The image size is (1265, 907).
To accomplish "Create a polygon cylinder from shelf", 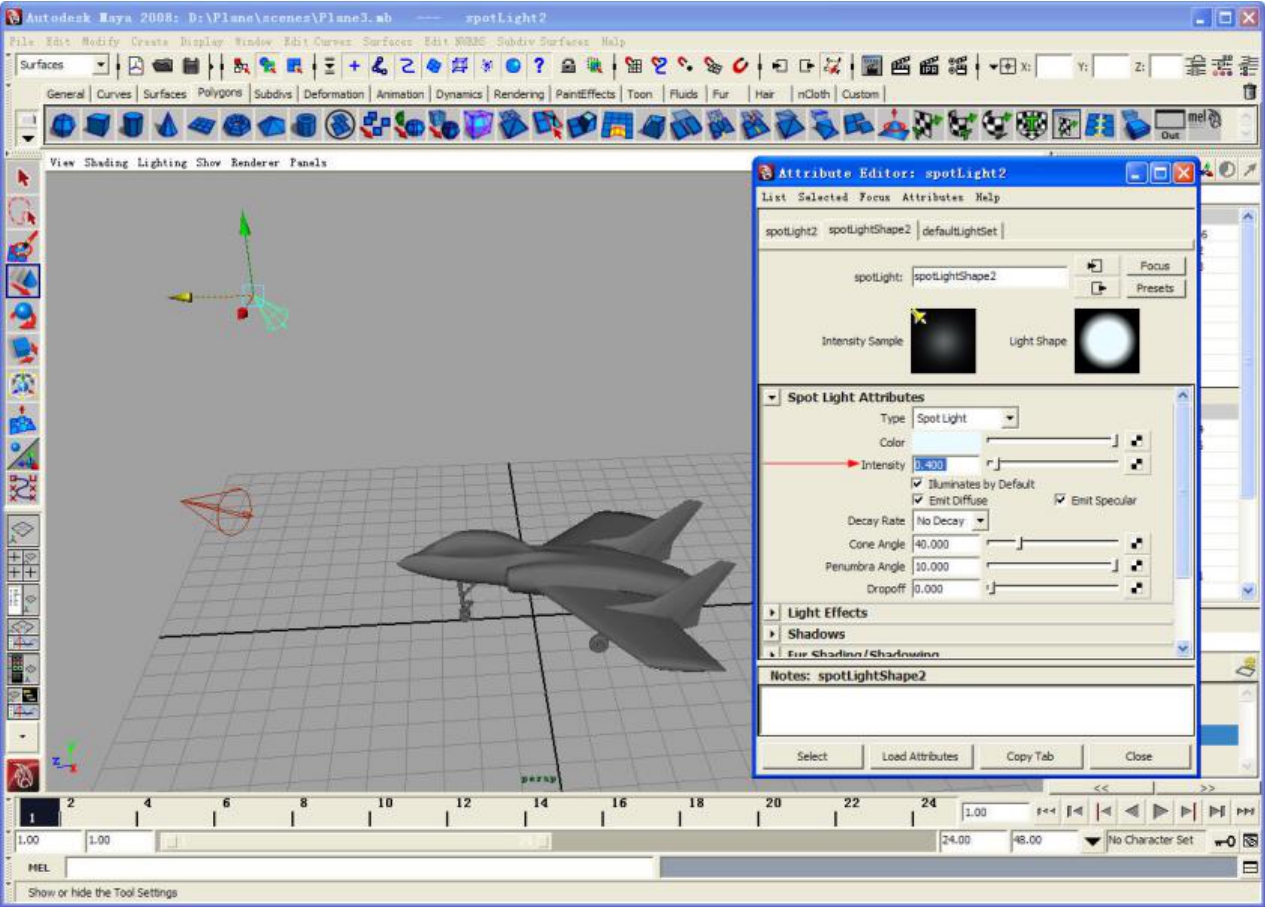I will tap(132, 125).
